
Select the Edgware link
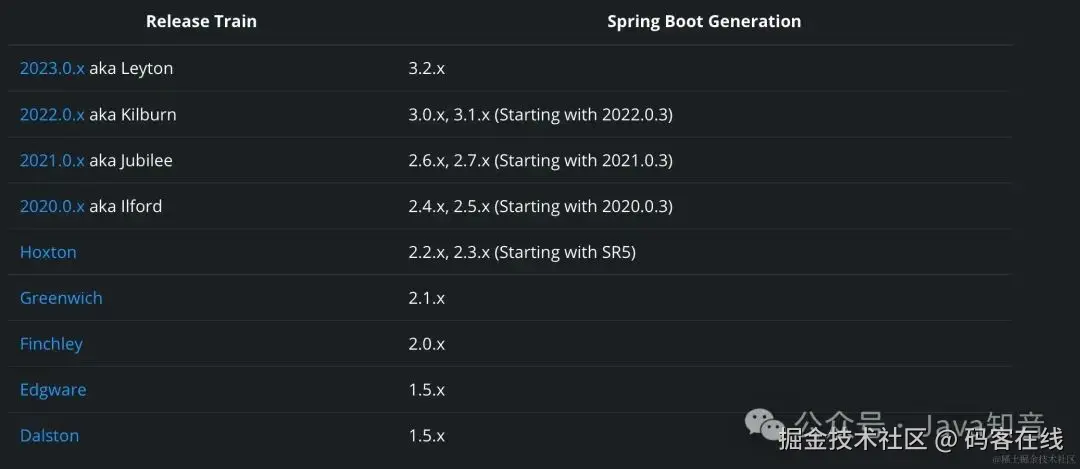(53, 391)
